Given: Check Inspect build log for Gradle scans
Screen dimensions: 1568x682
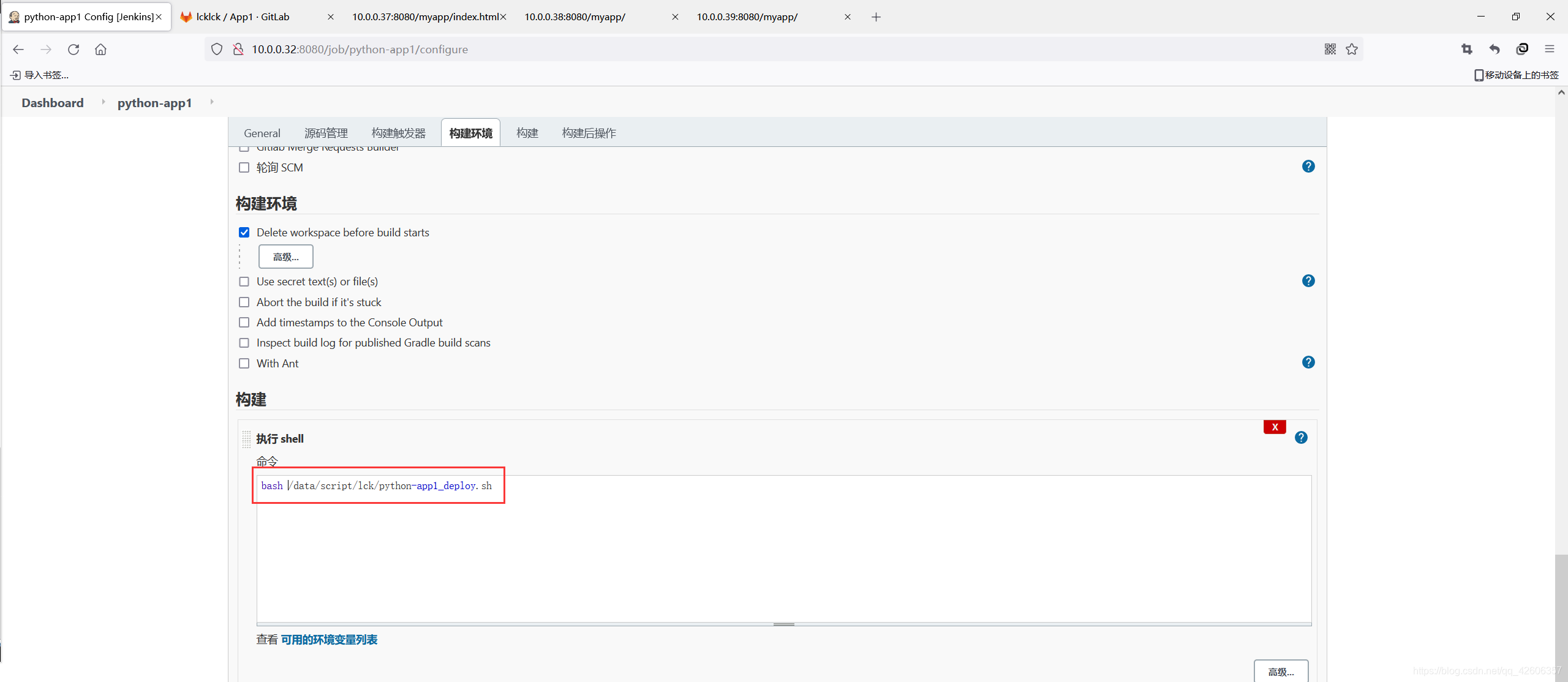Looking at the screenshot, I should click(244, 343).
